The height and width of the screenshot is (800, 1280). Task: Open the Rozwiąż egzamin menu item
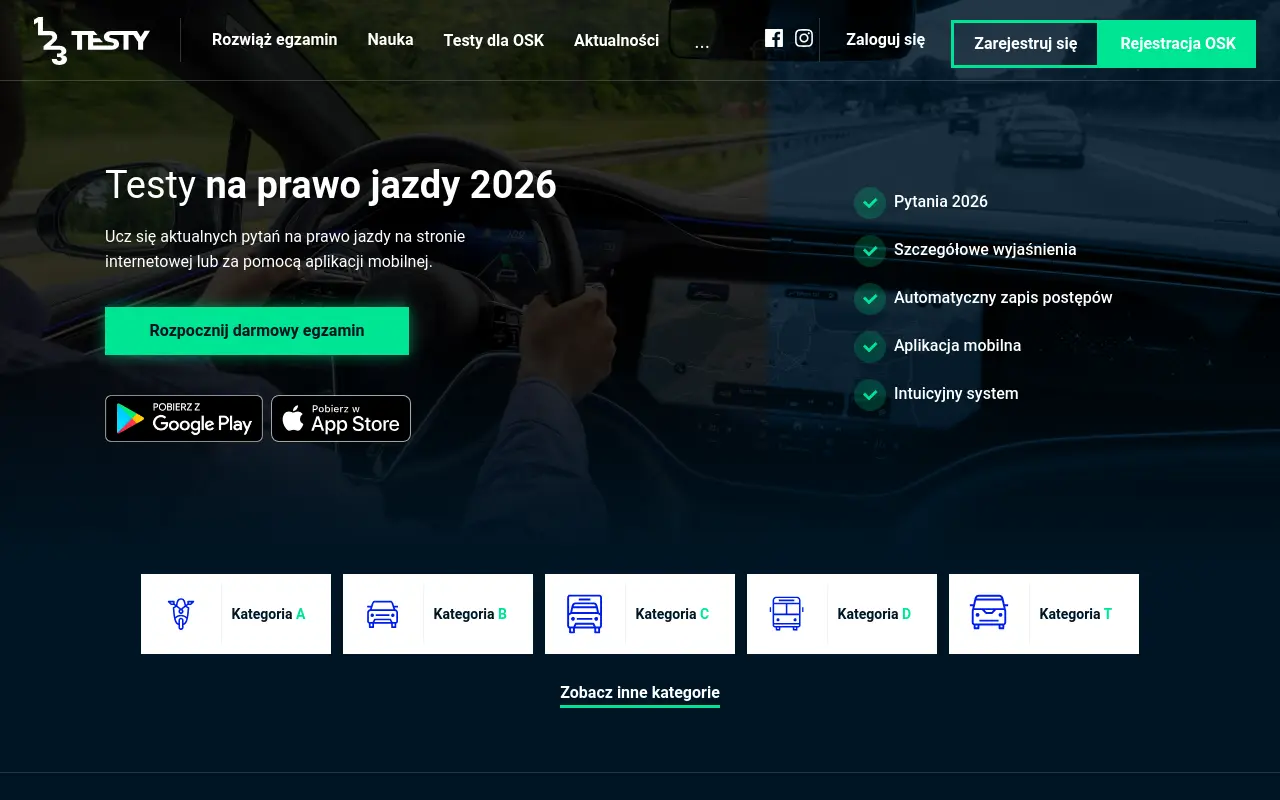[275, 40]
